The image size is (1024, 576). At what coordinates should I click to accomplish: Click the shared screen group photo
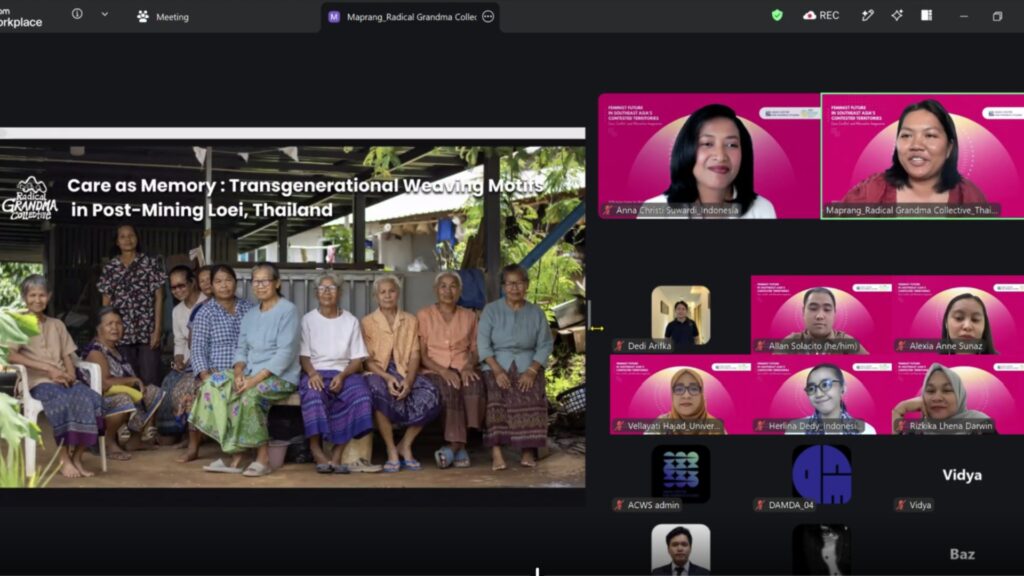click(x=293, y=316)
